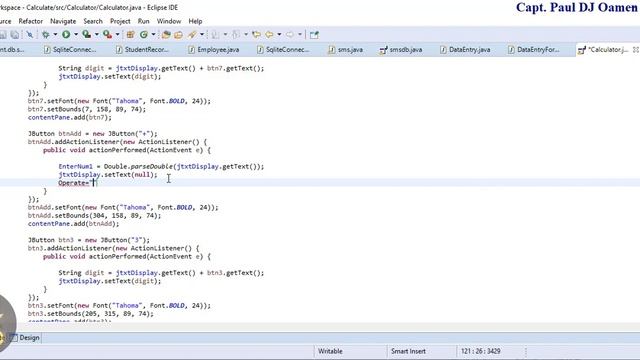The width and height of the screenshot is (640, 360).
Task: Click the Back navigation arrow icon
Action: (269, 35)
